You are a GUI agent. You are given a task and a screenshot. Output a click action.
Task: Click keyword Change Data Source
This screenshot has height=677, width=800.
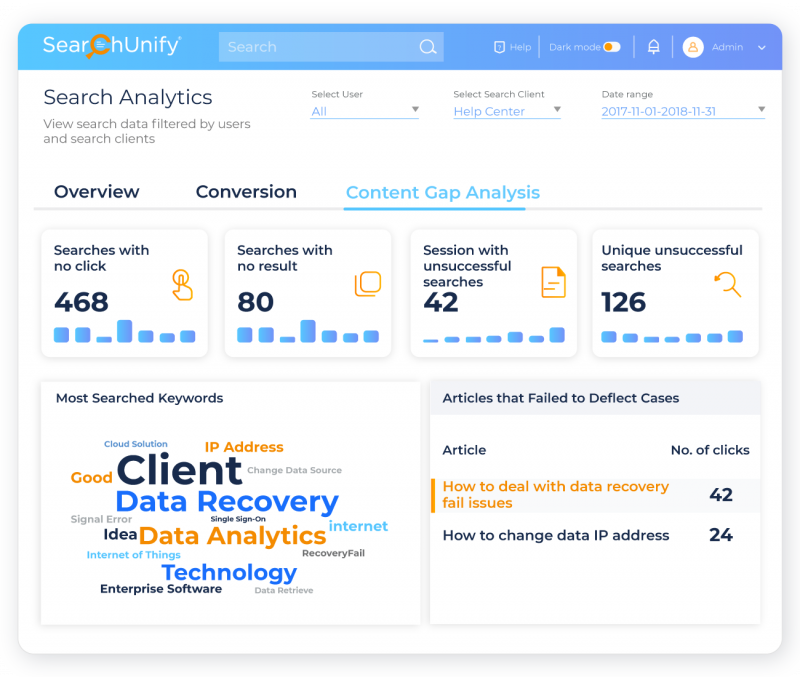pos(294,470)
